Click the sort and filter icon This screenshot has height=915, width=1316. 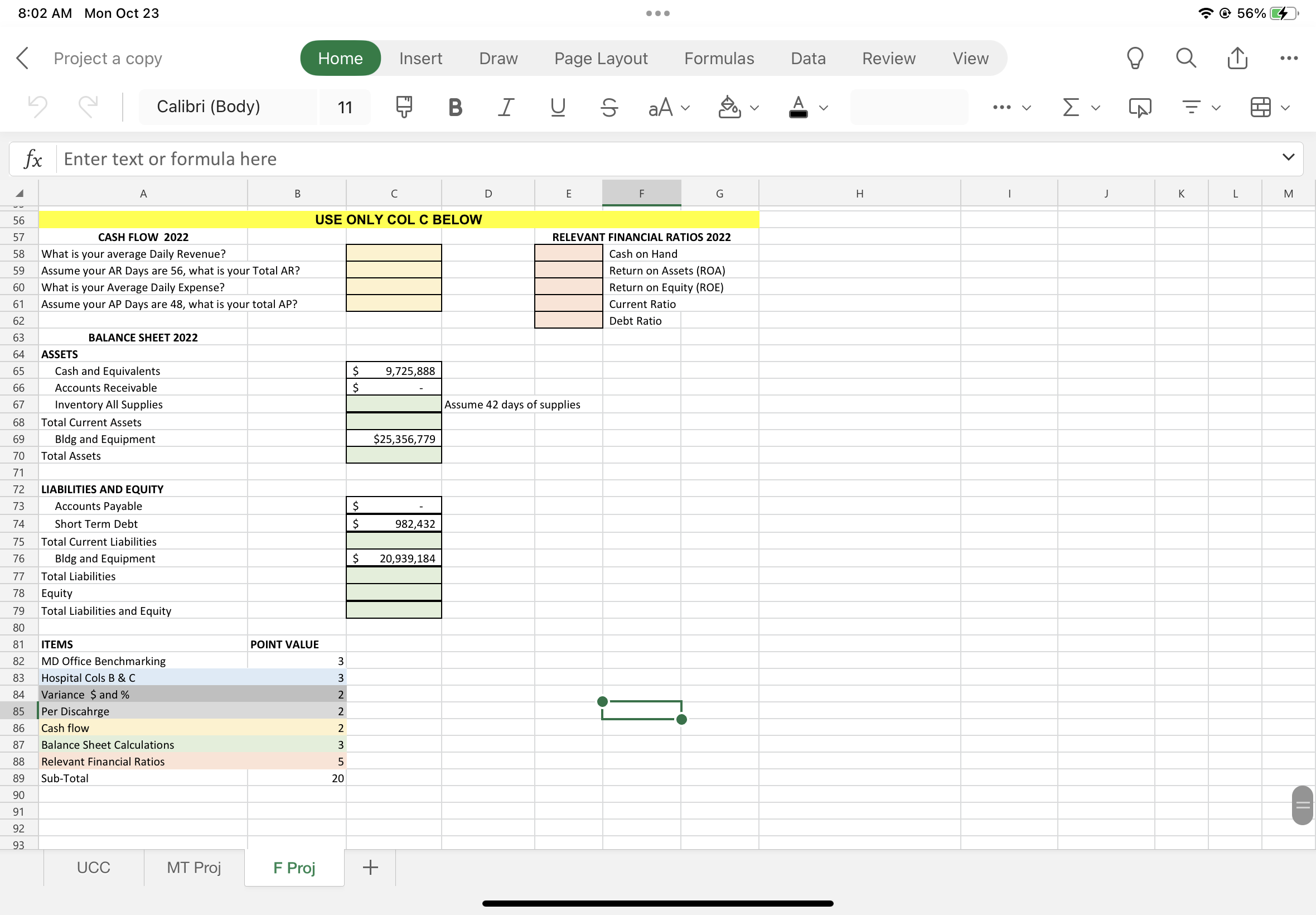point(1191,107)
